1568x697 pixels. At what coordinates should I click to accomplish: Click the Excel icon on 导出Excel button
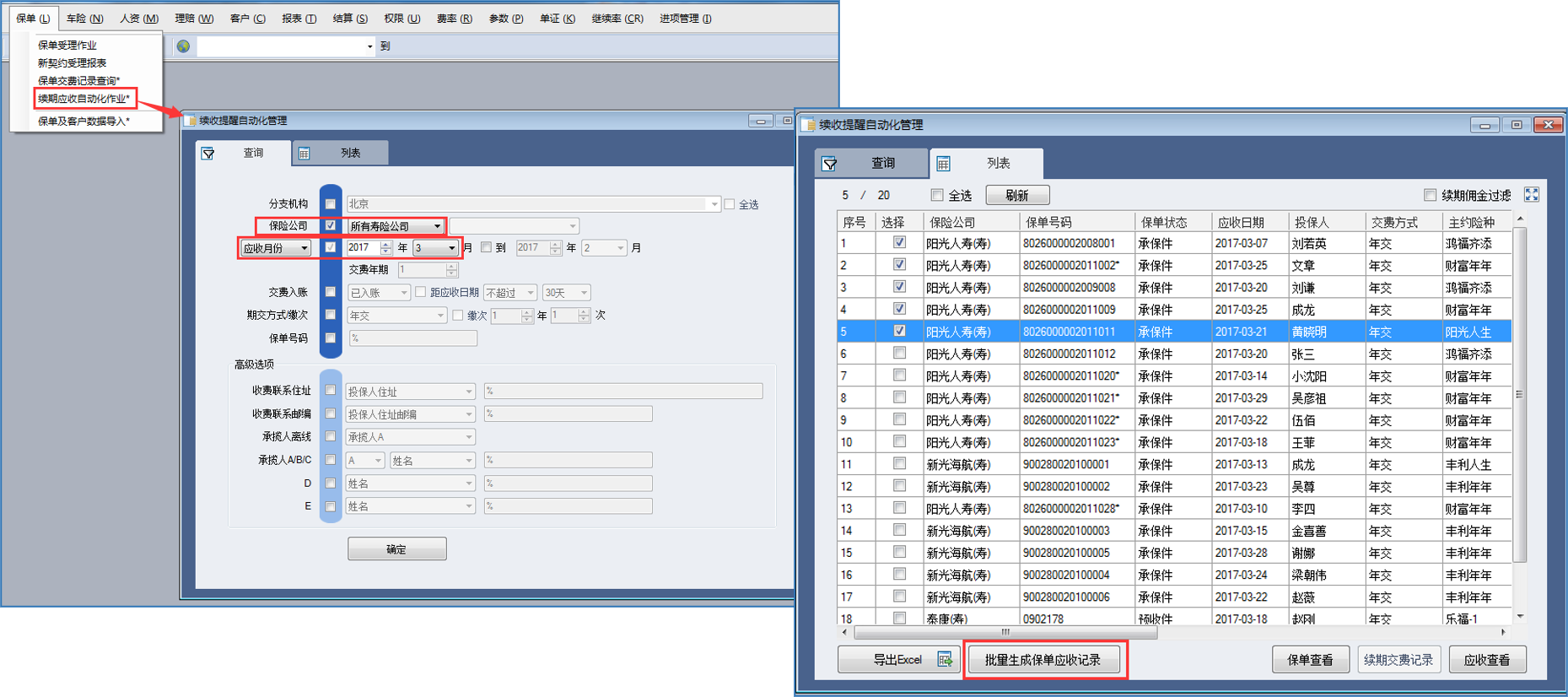tap(945, 660)
